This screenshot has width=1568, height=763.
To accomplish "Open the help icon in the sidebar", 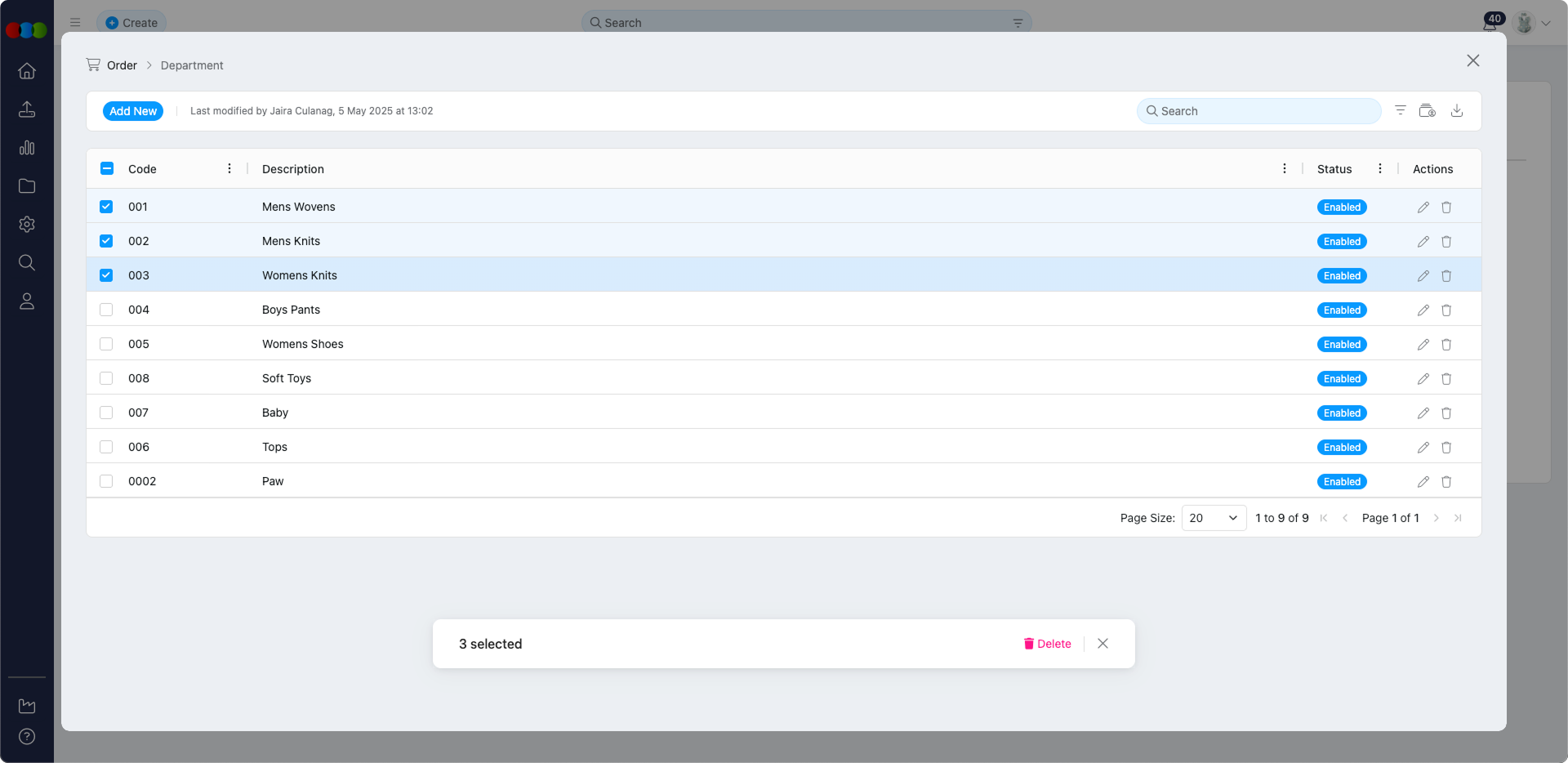I will pyautogui.click(x=27, y=737).
